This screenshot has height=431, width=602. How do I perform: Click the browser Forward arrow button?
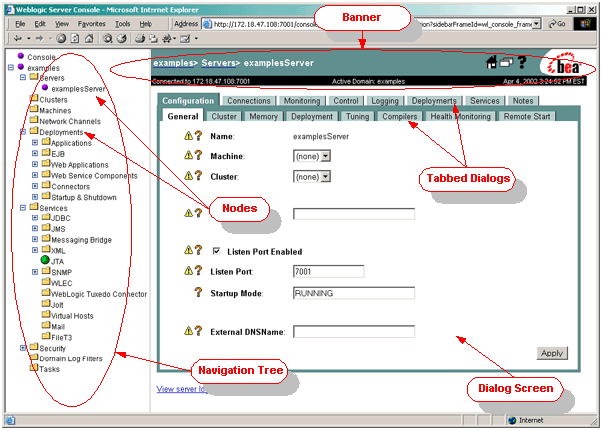pos(39,38)
